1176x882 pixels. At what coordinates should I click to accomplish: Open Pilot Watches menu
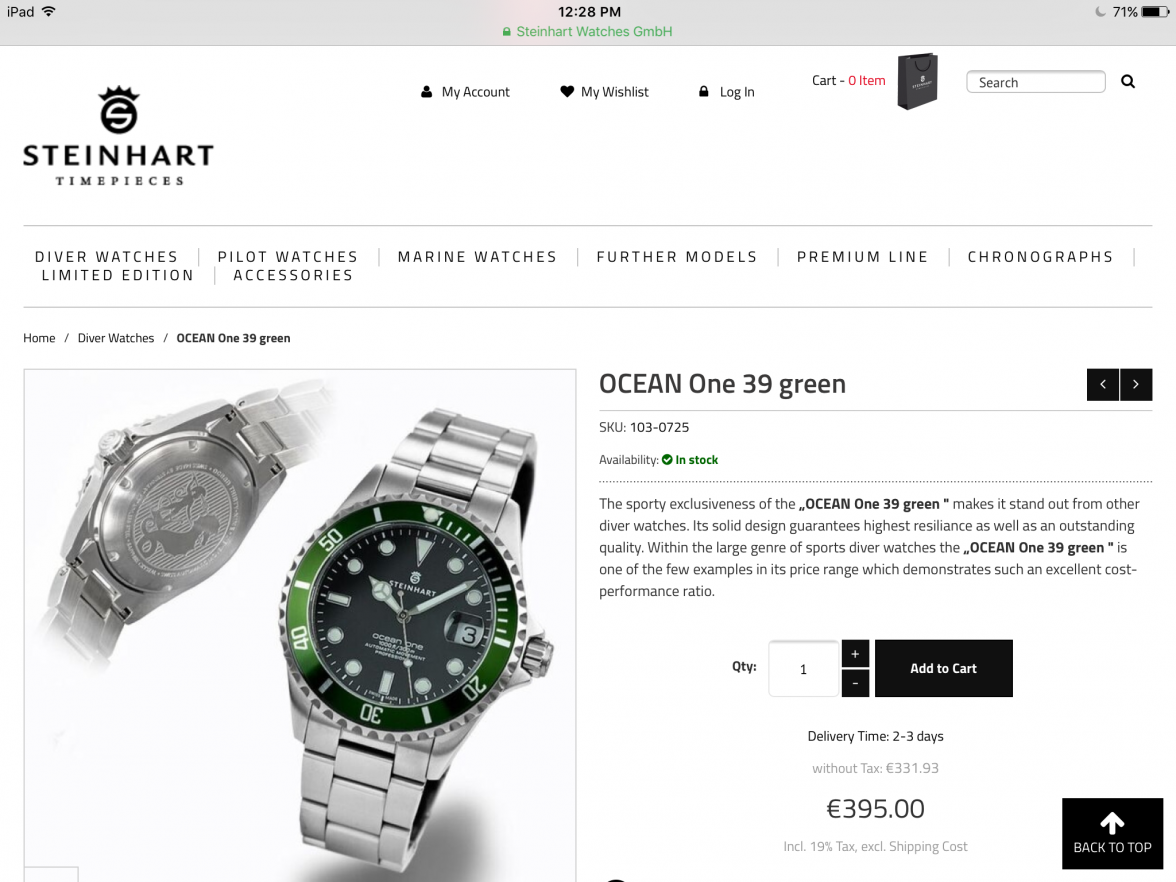pos(288,256)
